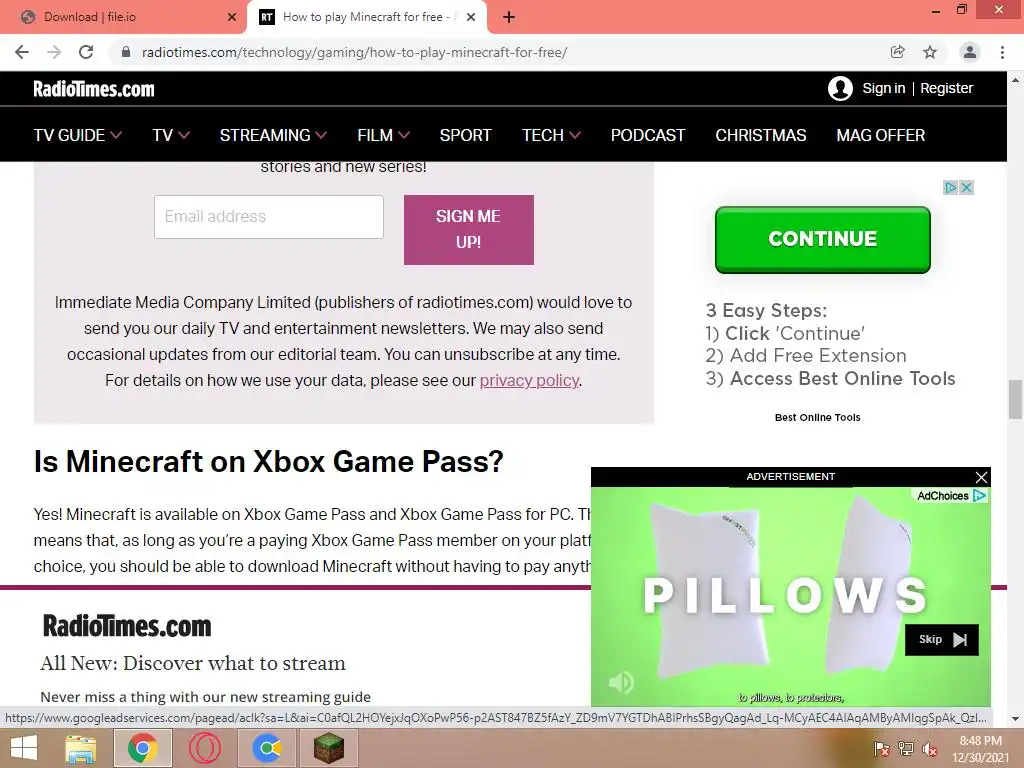
Task: Click network tray icon
Action: coord(905,748)
